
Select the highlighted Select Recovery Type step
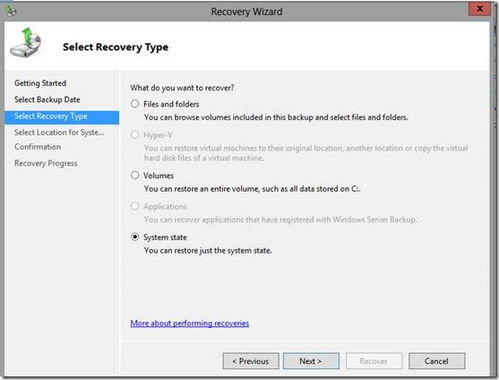click(x=62, y=117)
